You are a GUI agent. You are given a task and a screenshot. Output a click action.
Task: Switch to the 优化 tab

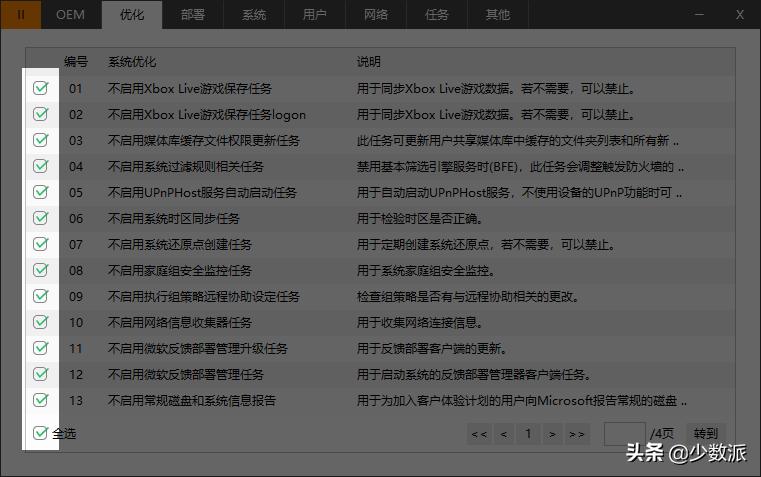coord(132,15)
